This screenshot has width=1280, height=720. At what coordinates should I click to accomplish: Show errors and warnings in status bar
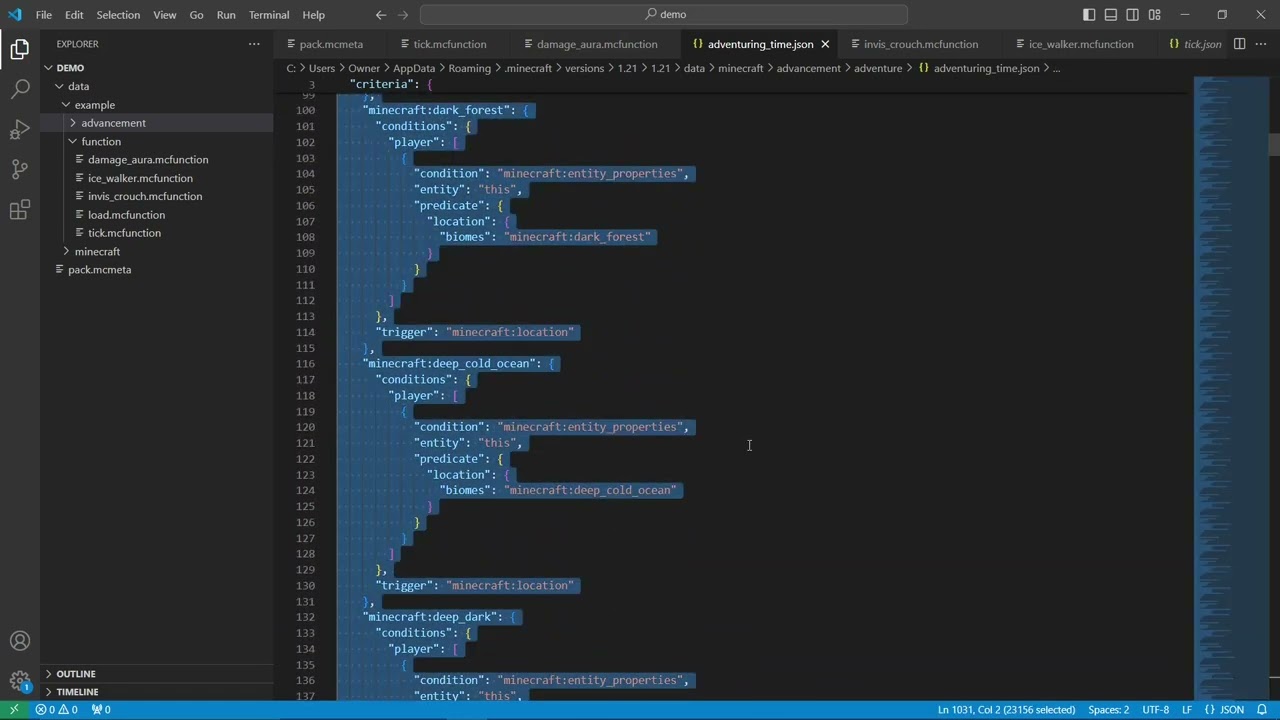click(x=56, y=709)
